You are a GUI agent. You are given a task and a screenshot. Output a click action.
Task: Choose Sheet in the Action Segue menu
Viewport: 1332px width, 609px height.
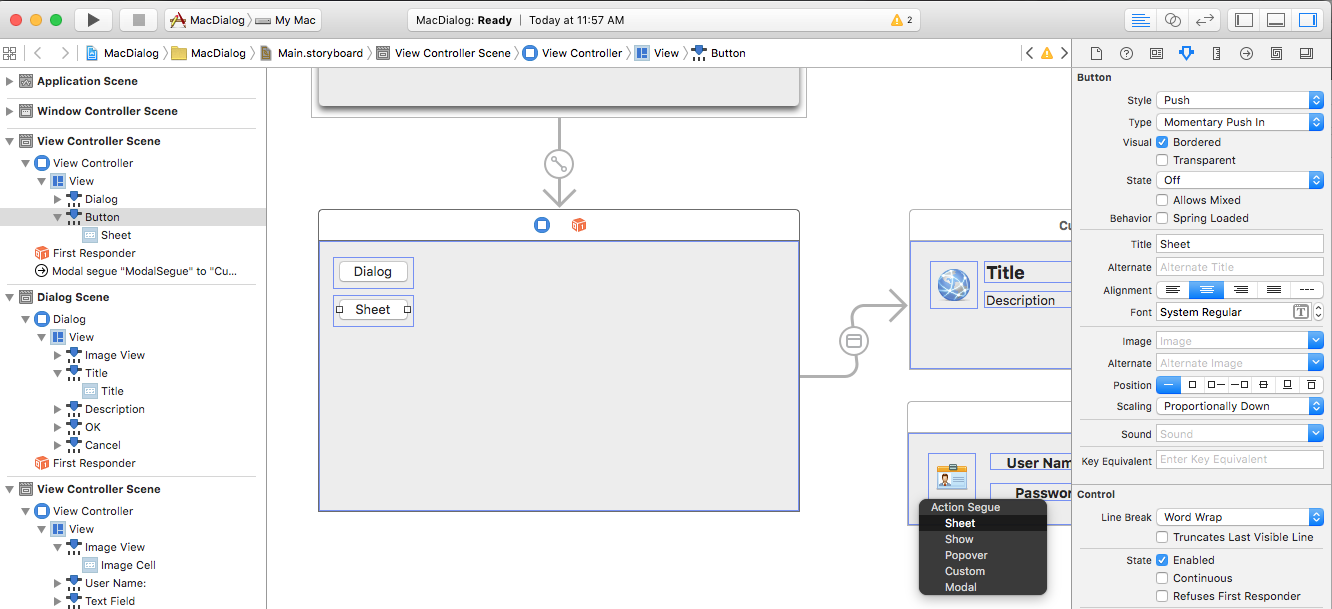click(x=959, y=522)
